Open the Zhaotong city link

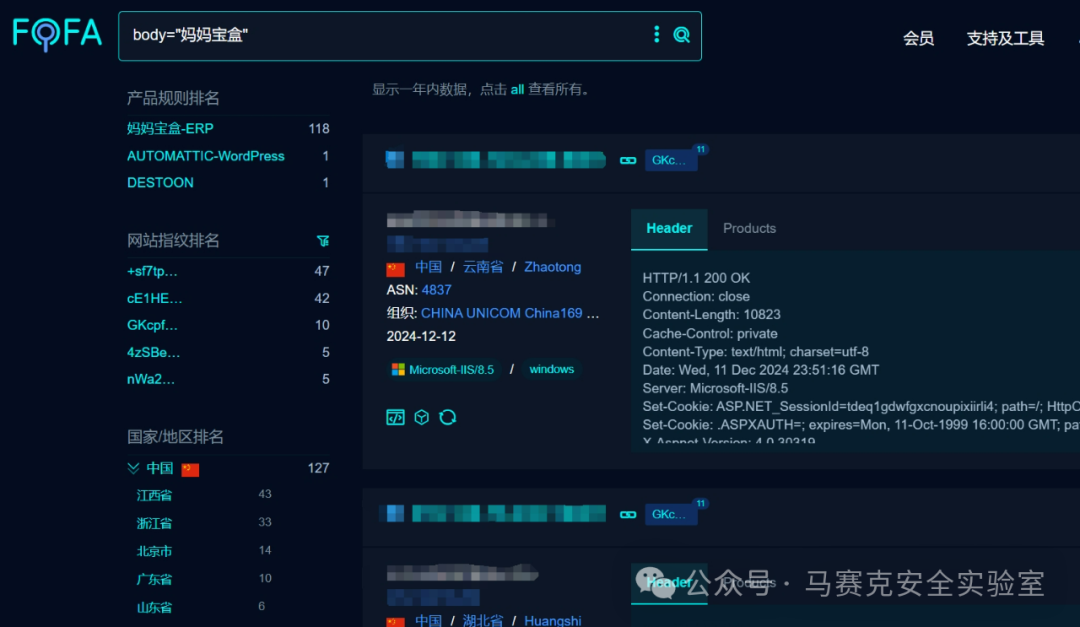point(552,267)
